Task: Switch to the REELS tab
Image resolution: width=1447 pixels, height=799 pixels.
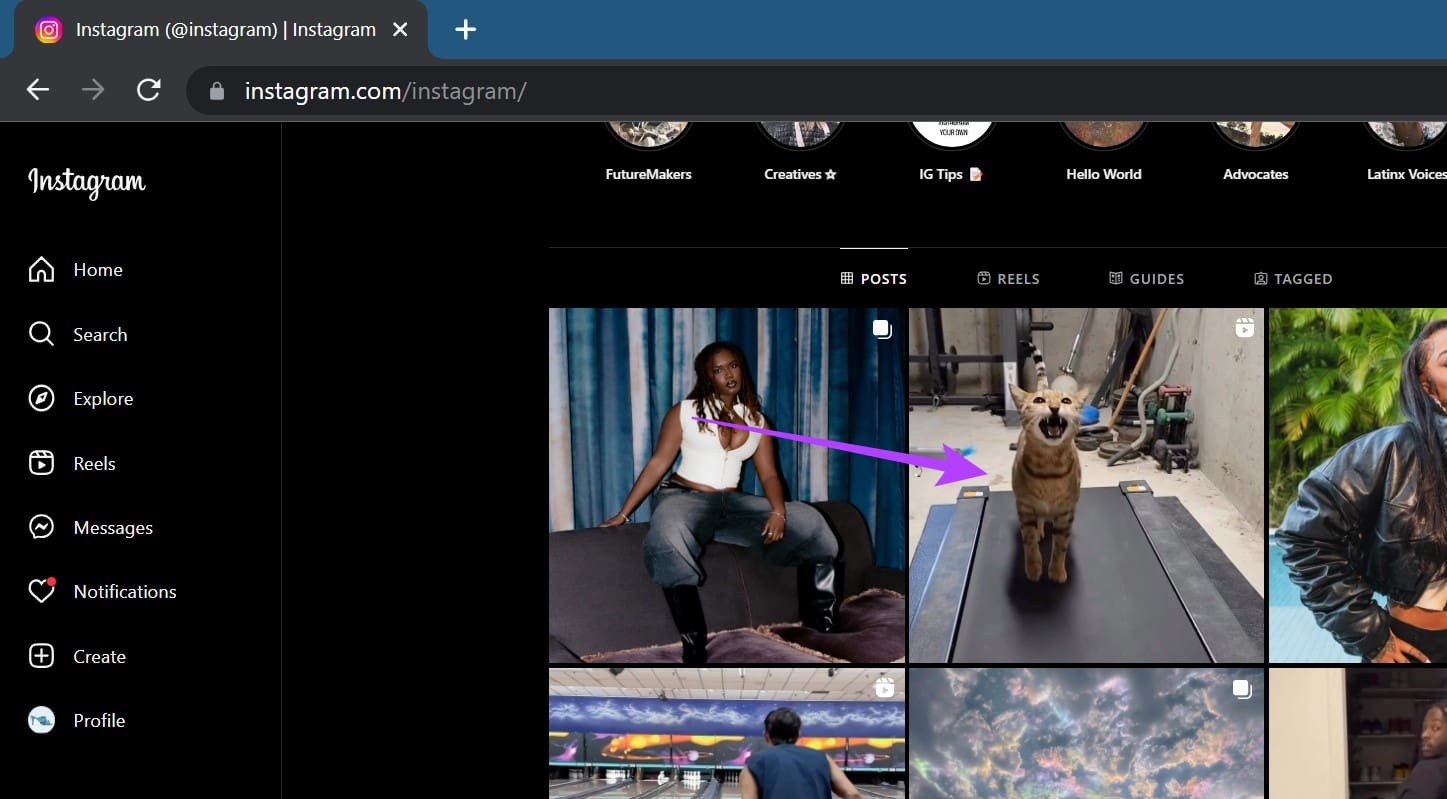Action: tap(1008, 279)
